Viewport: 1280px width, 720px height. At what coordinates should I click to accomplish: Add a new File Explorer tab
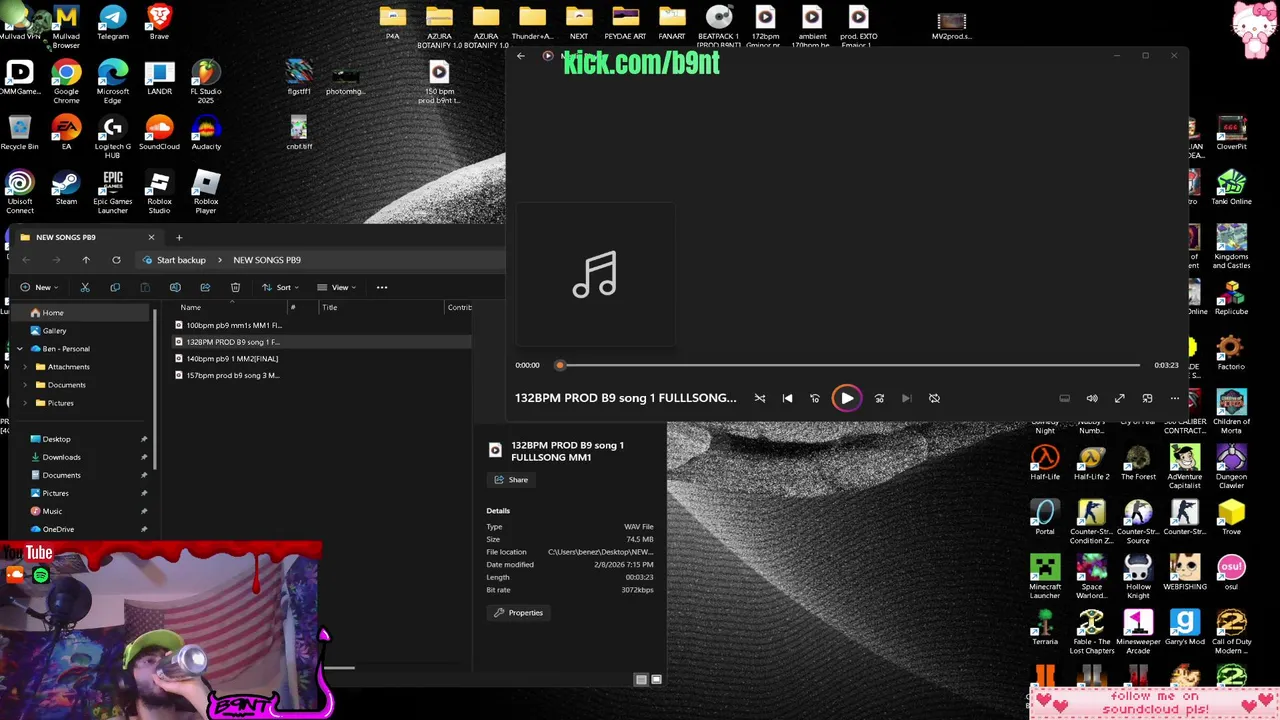click(x=179, y=237)
